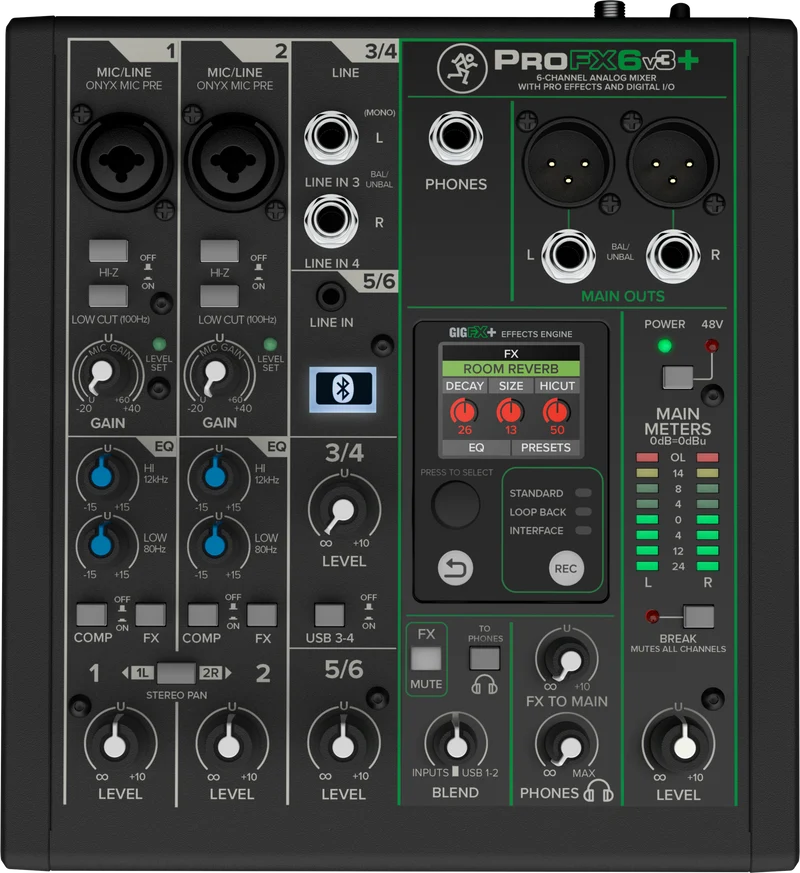Image resolution: width=800 pixels, height=873 pixels.
Task: Click the channel 5/6 LEVEL knob
Action: 343,744
